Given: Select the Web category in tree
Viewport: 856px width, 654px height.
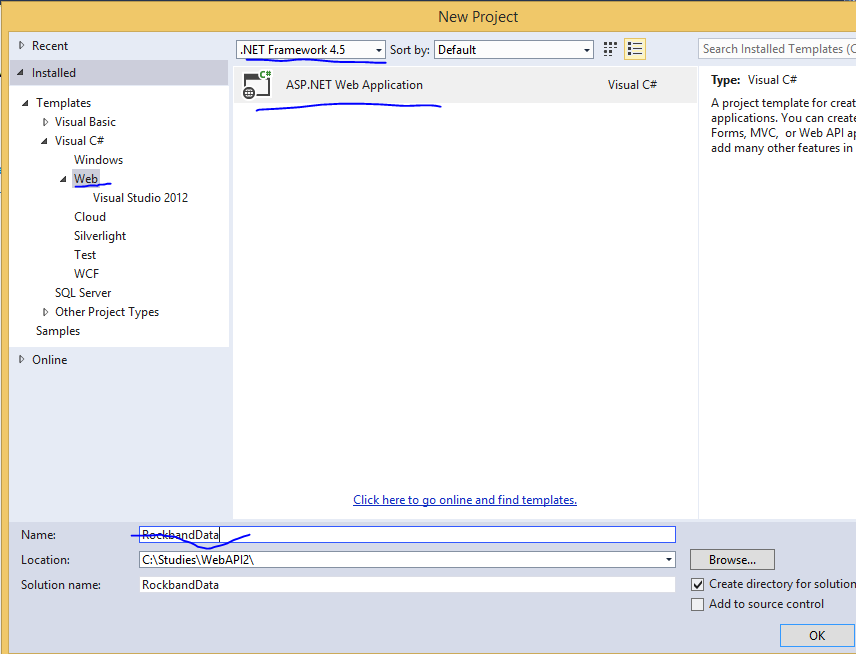Looking at the screenshot, I should tap(86, 179).
